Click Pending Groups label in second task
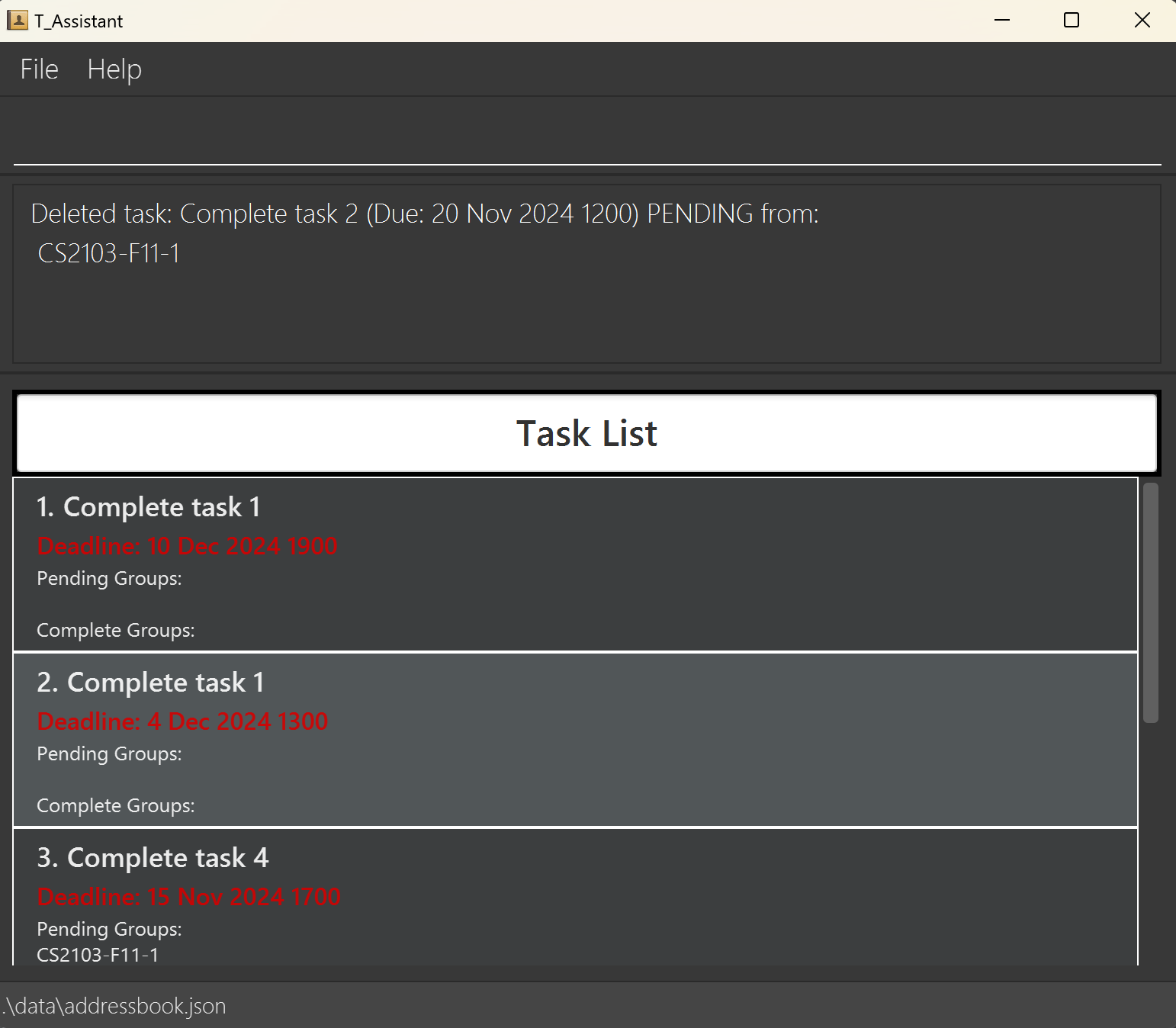The image size is (1176, 1028). 109,754
